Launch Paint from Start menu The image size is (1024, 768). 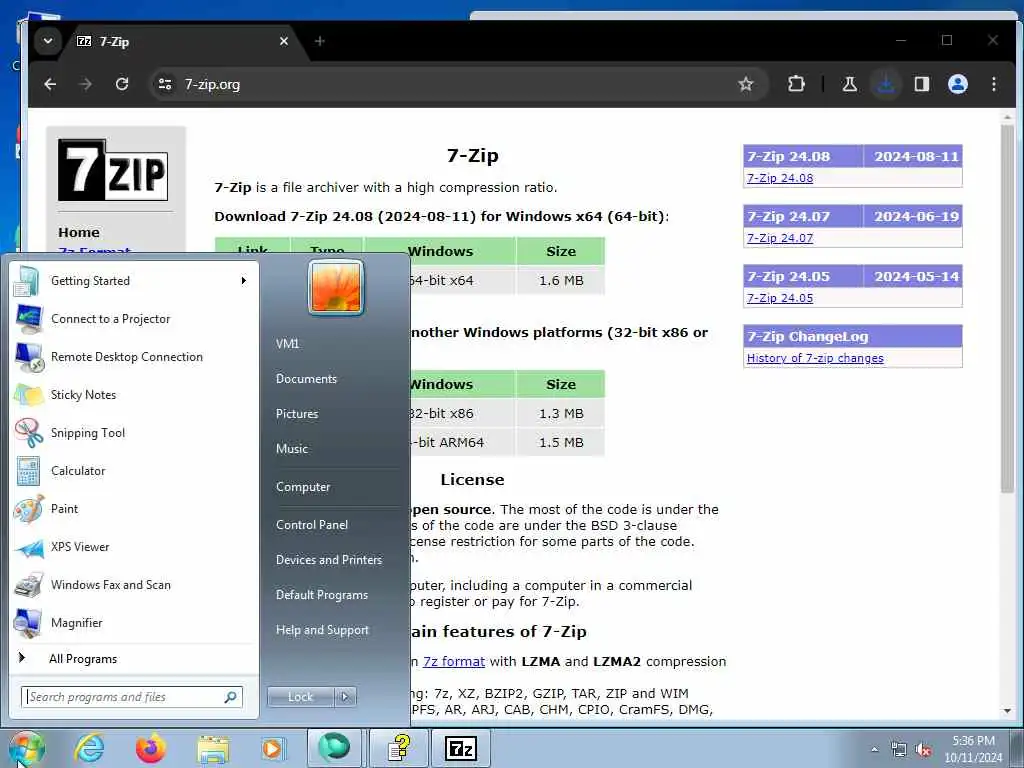click(x=133, y=509)
